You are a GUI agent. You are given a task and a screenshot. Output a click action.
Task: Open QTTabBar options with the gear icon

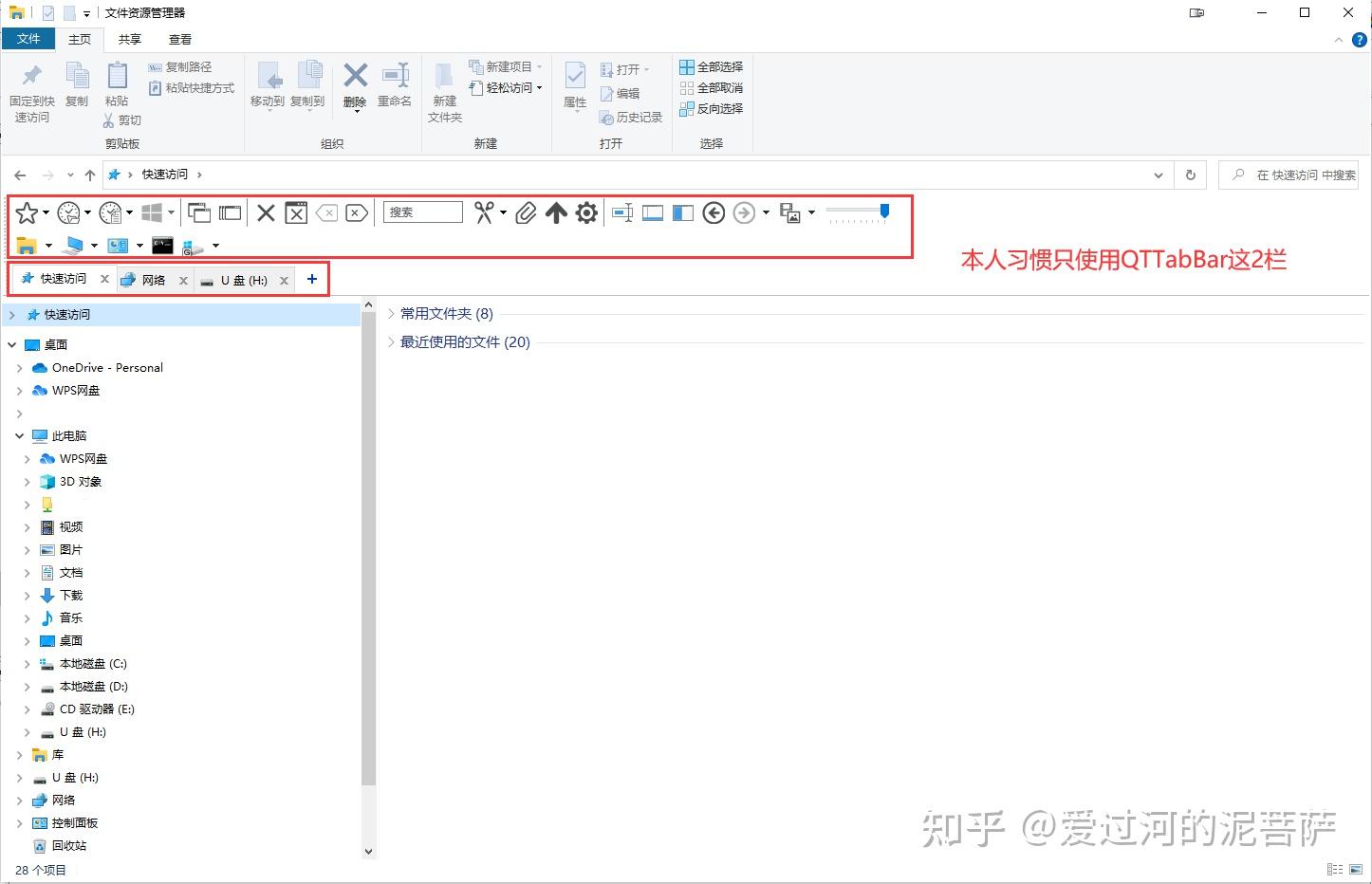point(586,212)
